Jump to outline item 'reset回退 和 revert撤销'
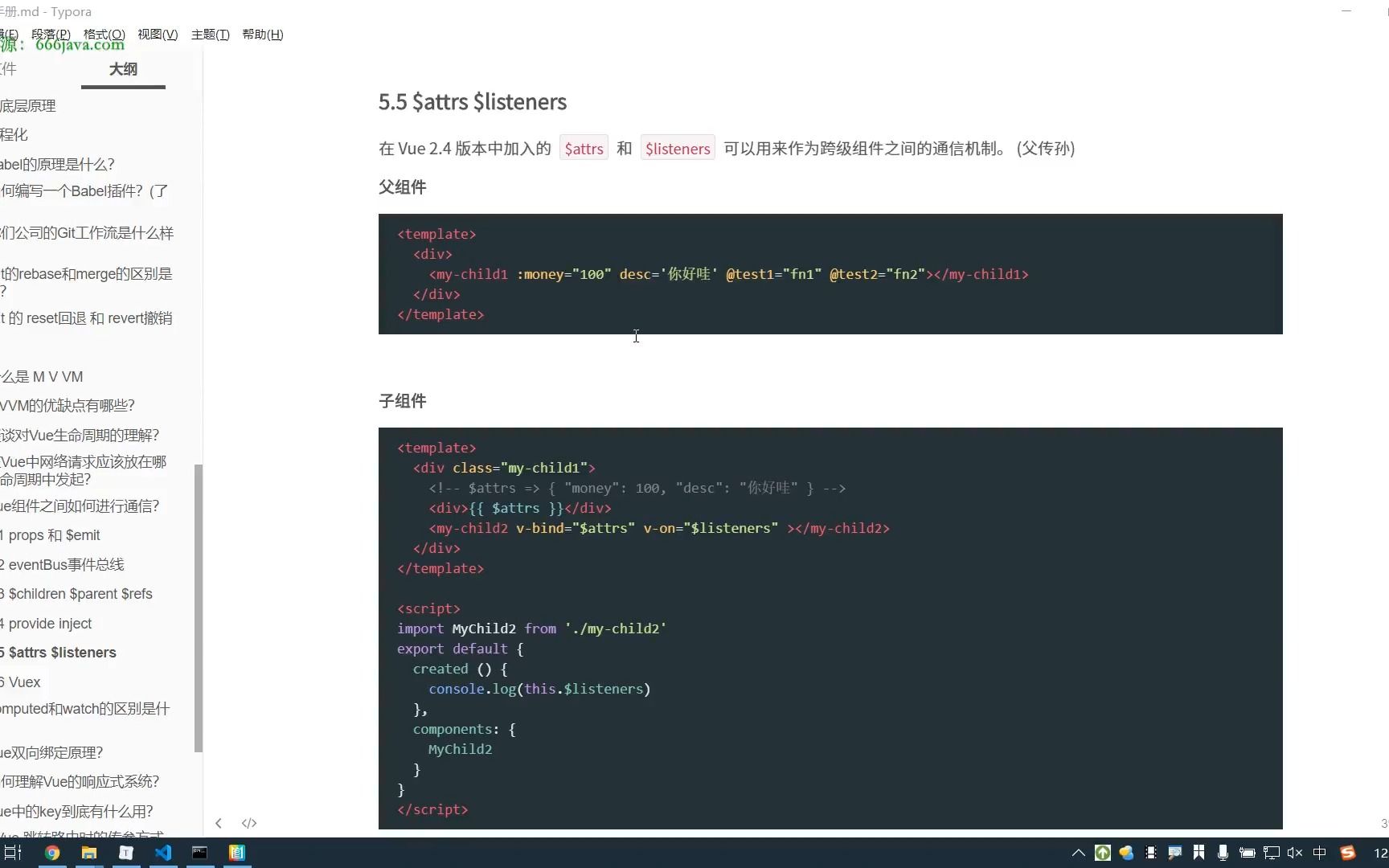 [86, 318]
